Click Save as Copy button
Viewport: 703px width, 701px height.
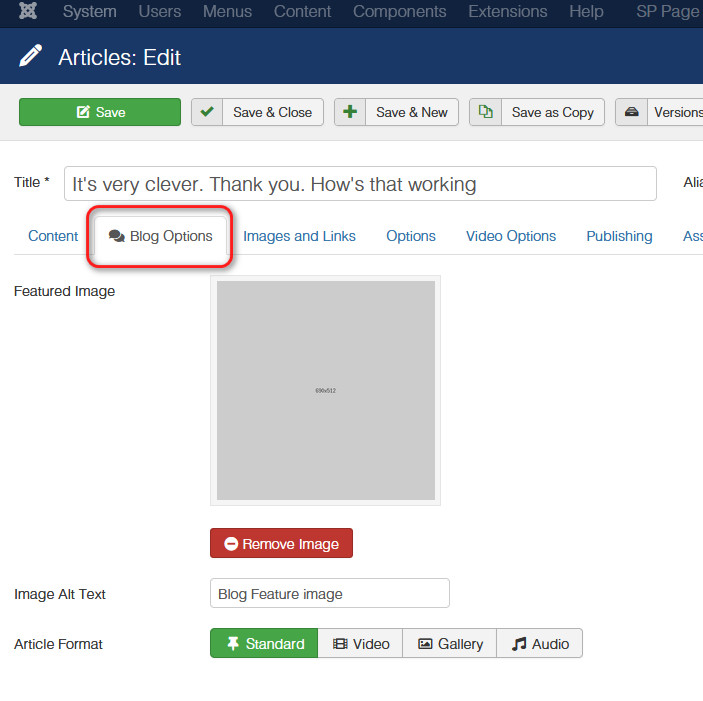point(537,112)
